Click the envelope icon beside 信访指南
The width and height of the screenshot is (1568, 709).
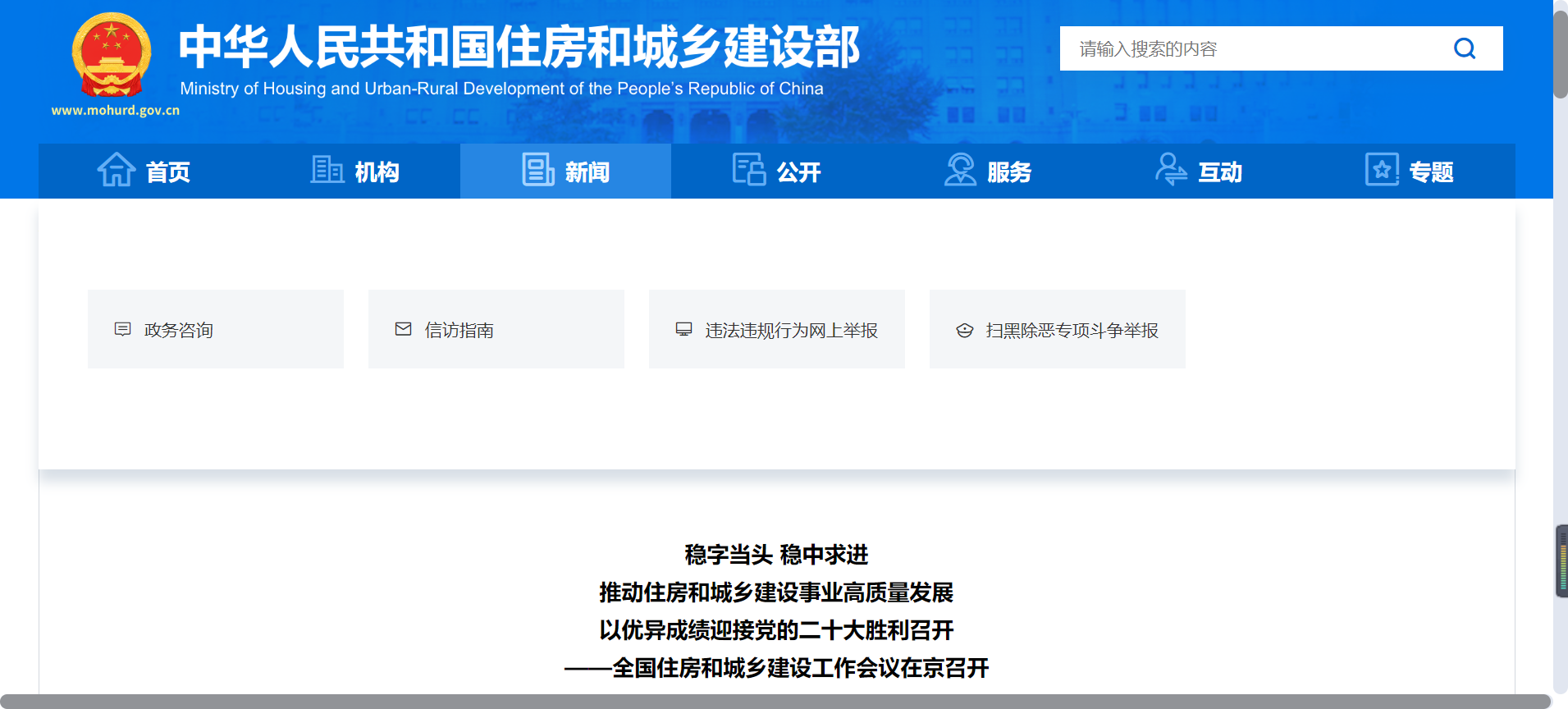404,329
